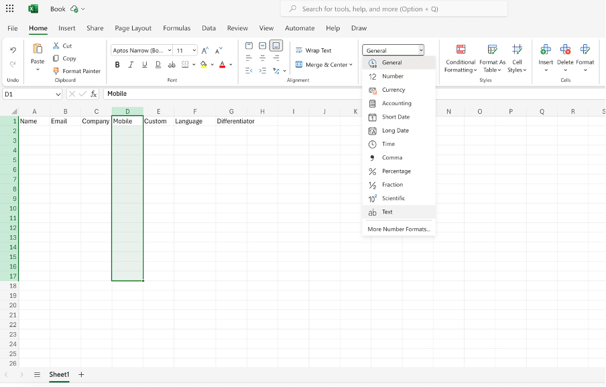This screenshot has width=606, height=387.
Task: Open the File tab
Action: [12, 28]
